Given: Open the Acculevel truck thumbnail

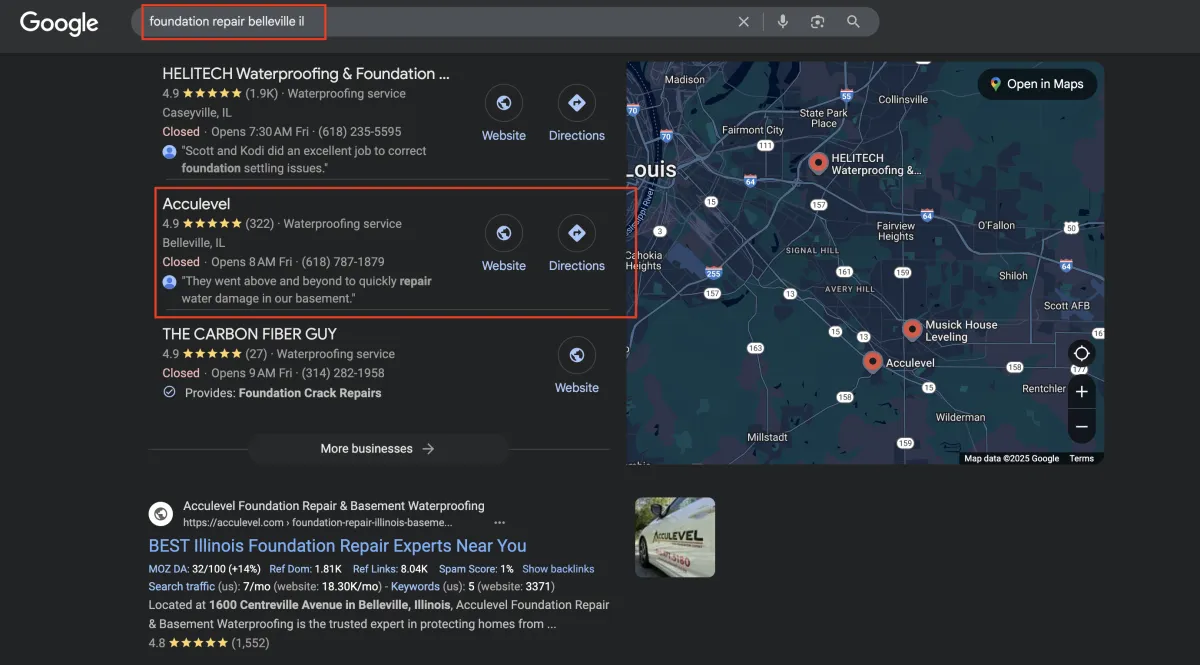Looking at the screenshot, I should click(675, 537).
